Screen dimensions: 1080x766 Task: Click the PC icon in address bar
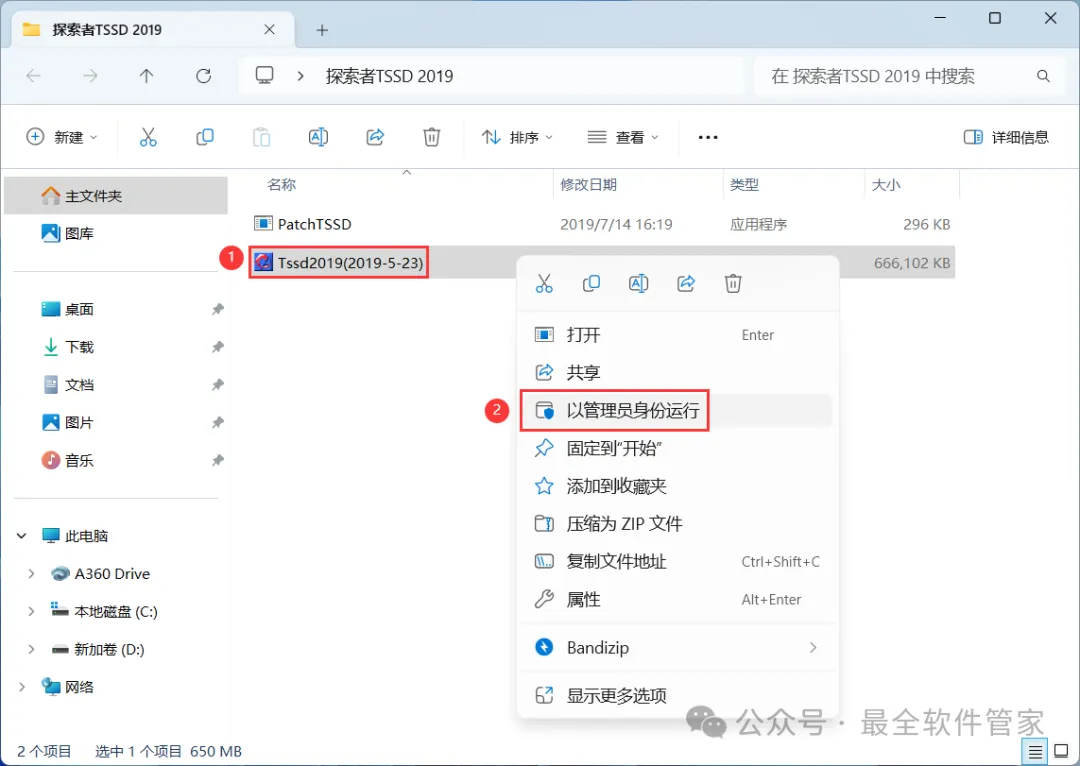264,75
